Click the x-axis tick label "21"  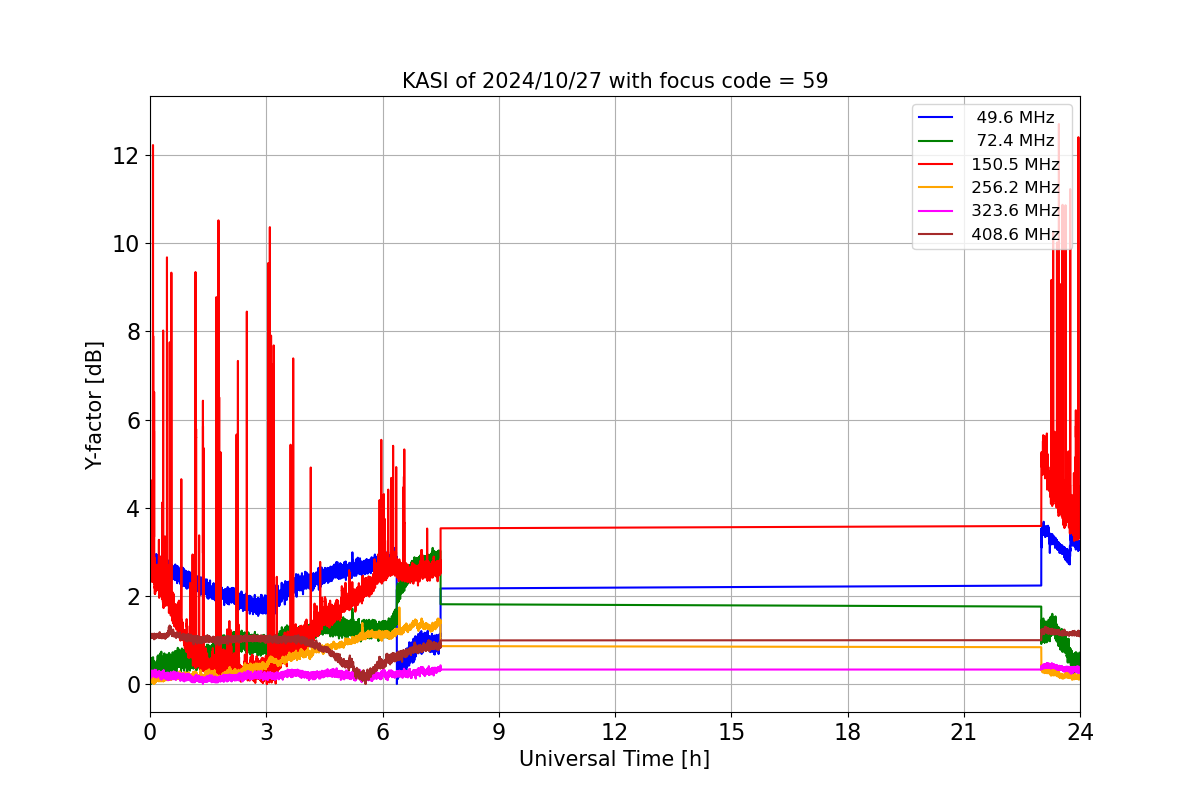[964, 732]
